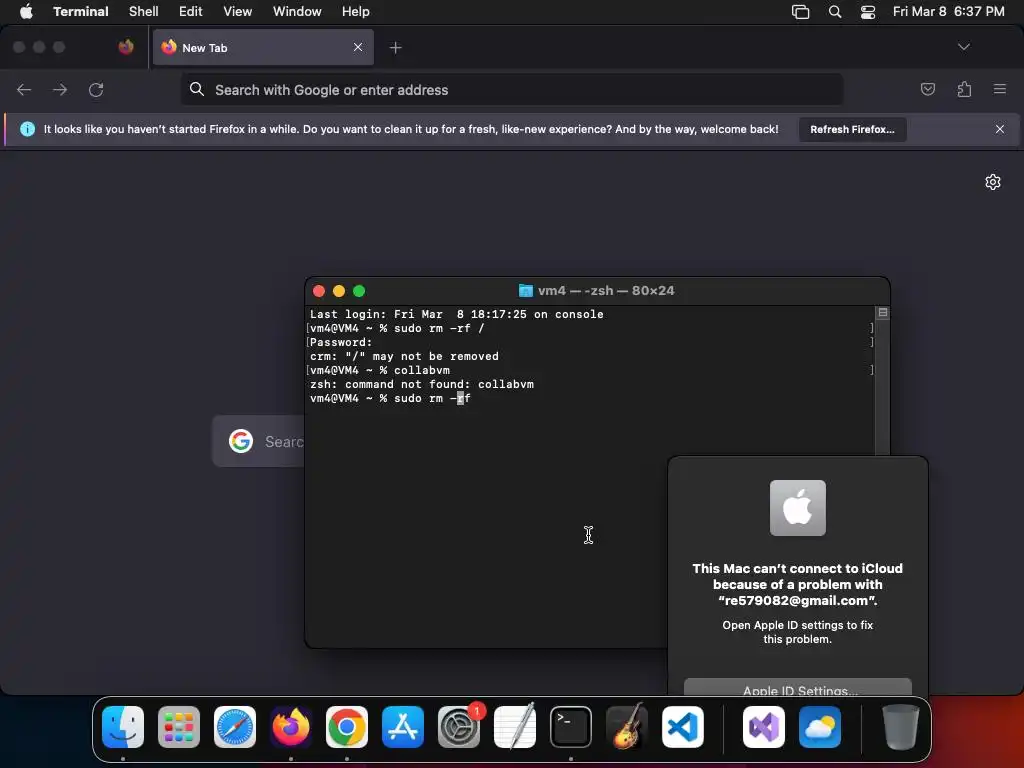Image resolution: width=1024 pixels, height=768 pixels.
Task: Open System Settings with notification badge
Action: (459, 726)
